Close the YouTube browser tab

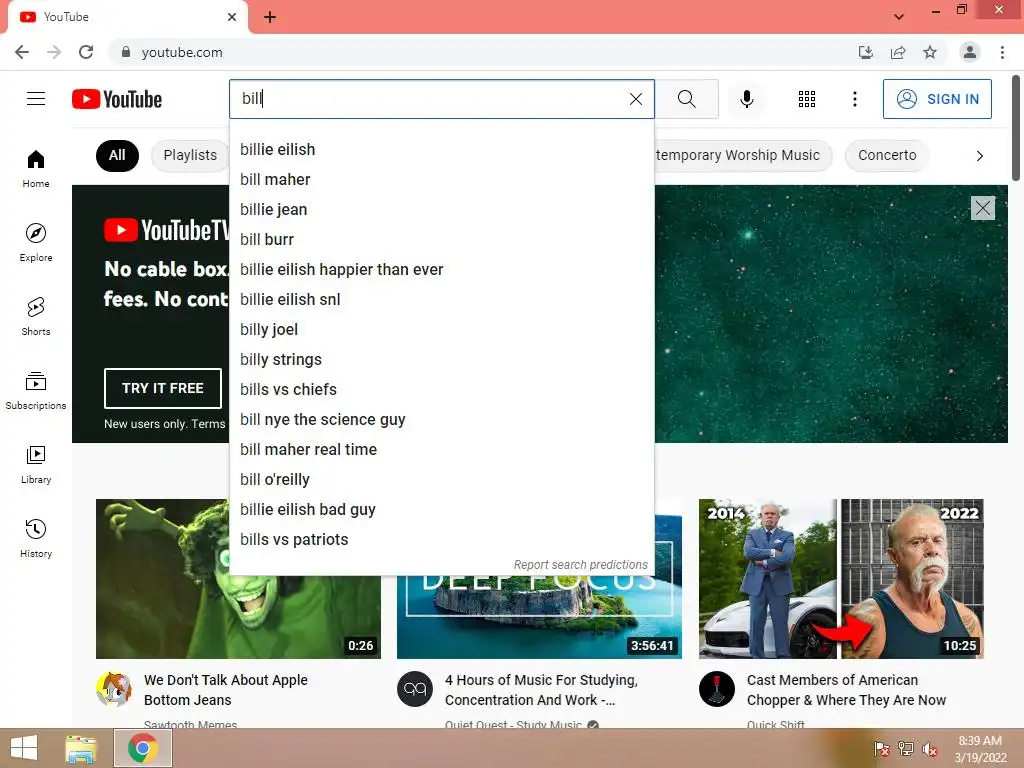coord(232,17)
